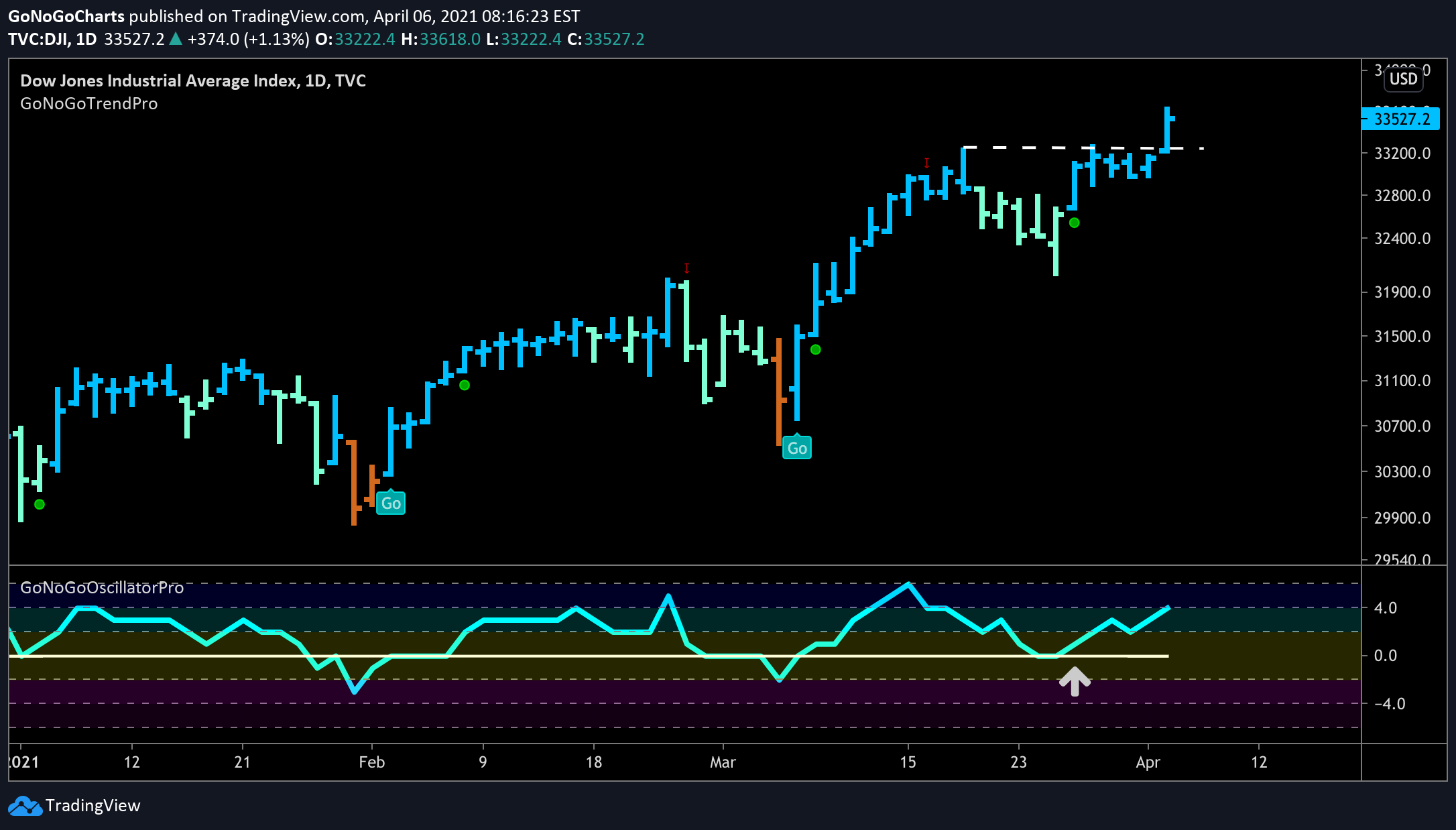Click the 33200.0 price axis label
This screenshot has width=1456, height=830.
(1402, 154)
